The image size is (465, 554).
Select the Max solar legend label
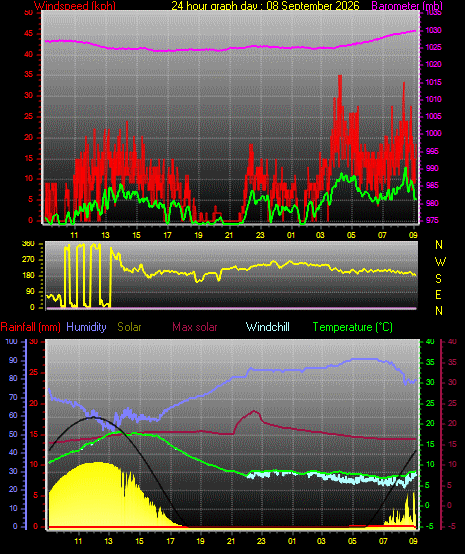tap(195, 327)
